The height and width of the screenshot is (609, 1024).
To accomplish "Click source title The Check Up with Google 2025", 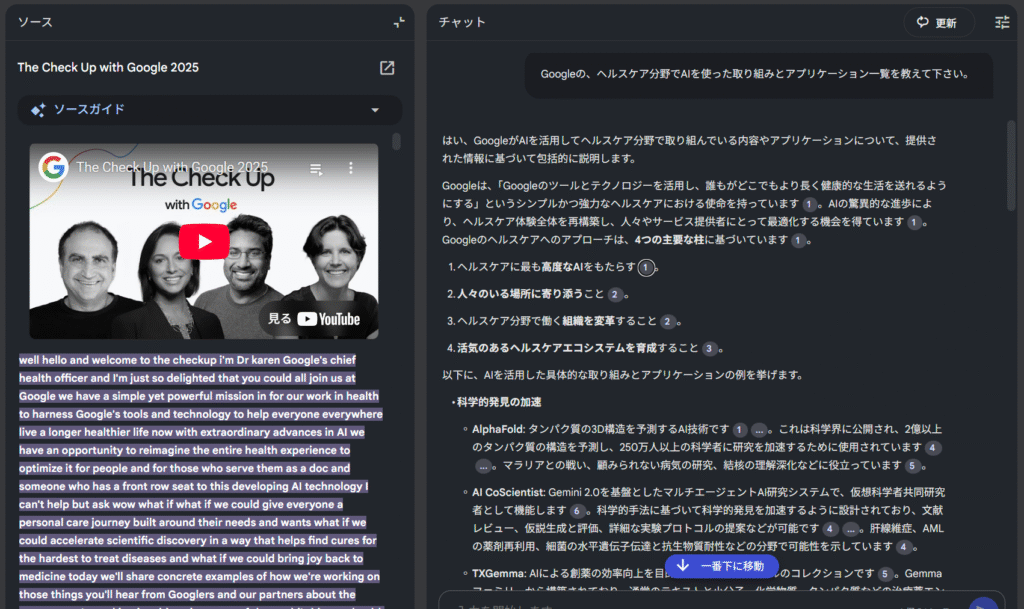I will (x=108, y=67).
